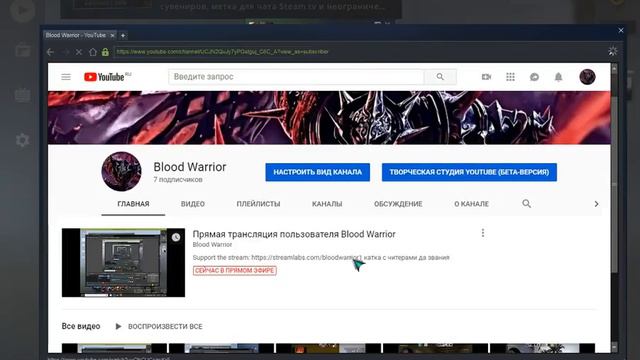
Task: Click the Все видео heading
Action: point(81,326)
